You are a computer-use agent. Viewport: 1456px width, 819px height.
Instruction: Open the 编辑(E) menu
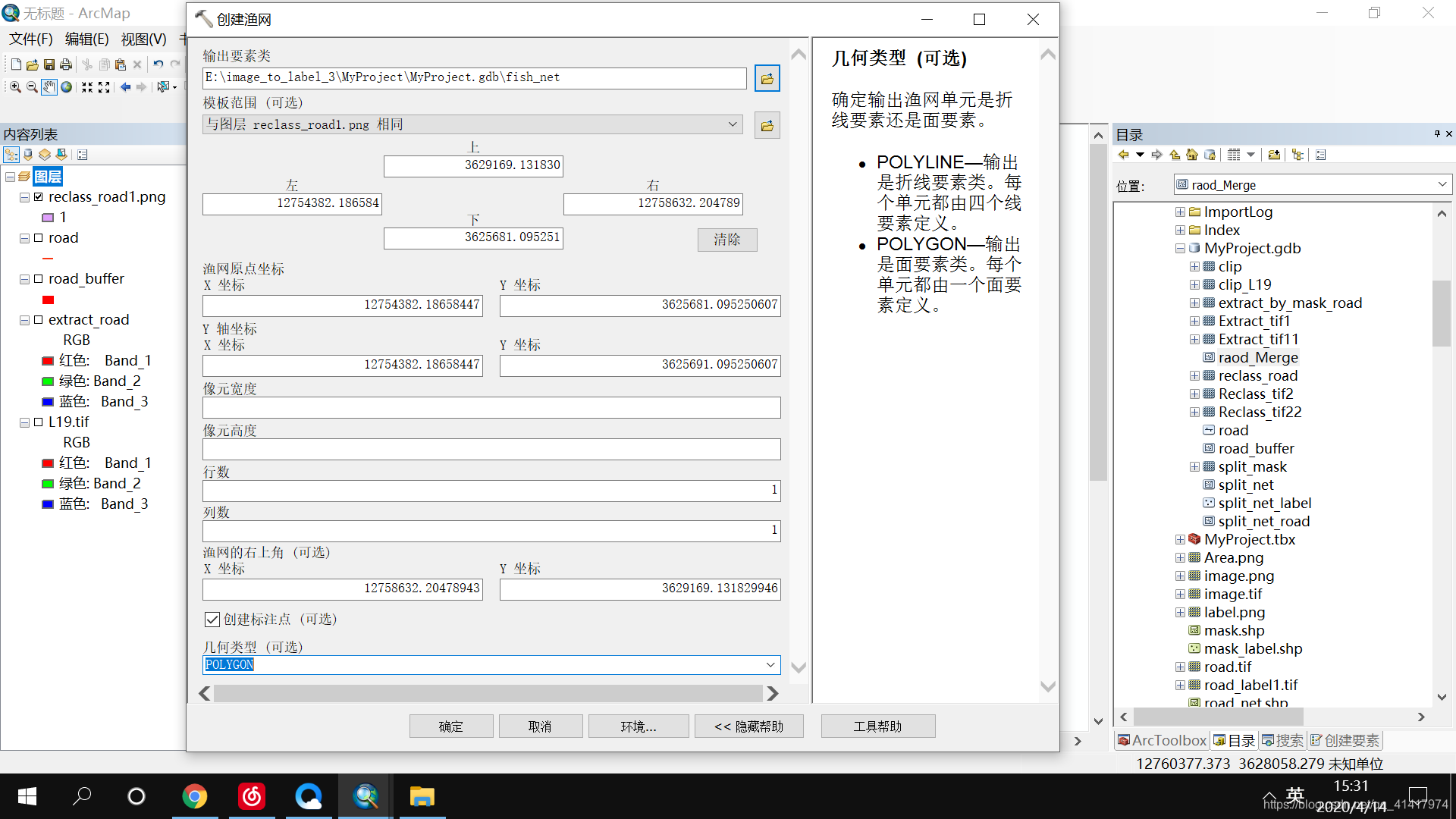tap(86, 39)
